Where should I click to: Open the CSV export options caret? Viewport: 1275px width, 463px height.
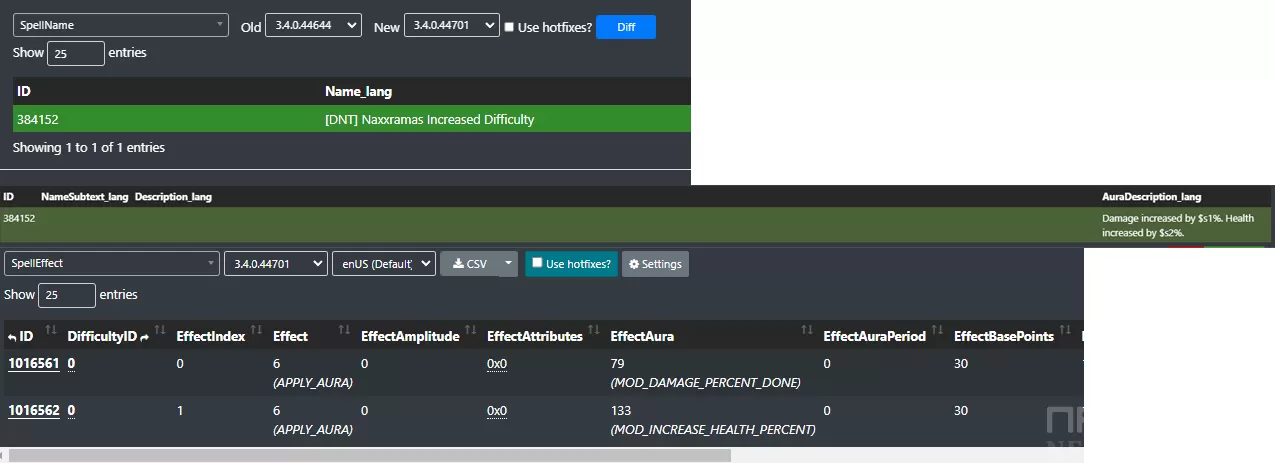(x=508, y=264)
